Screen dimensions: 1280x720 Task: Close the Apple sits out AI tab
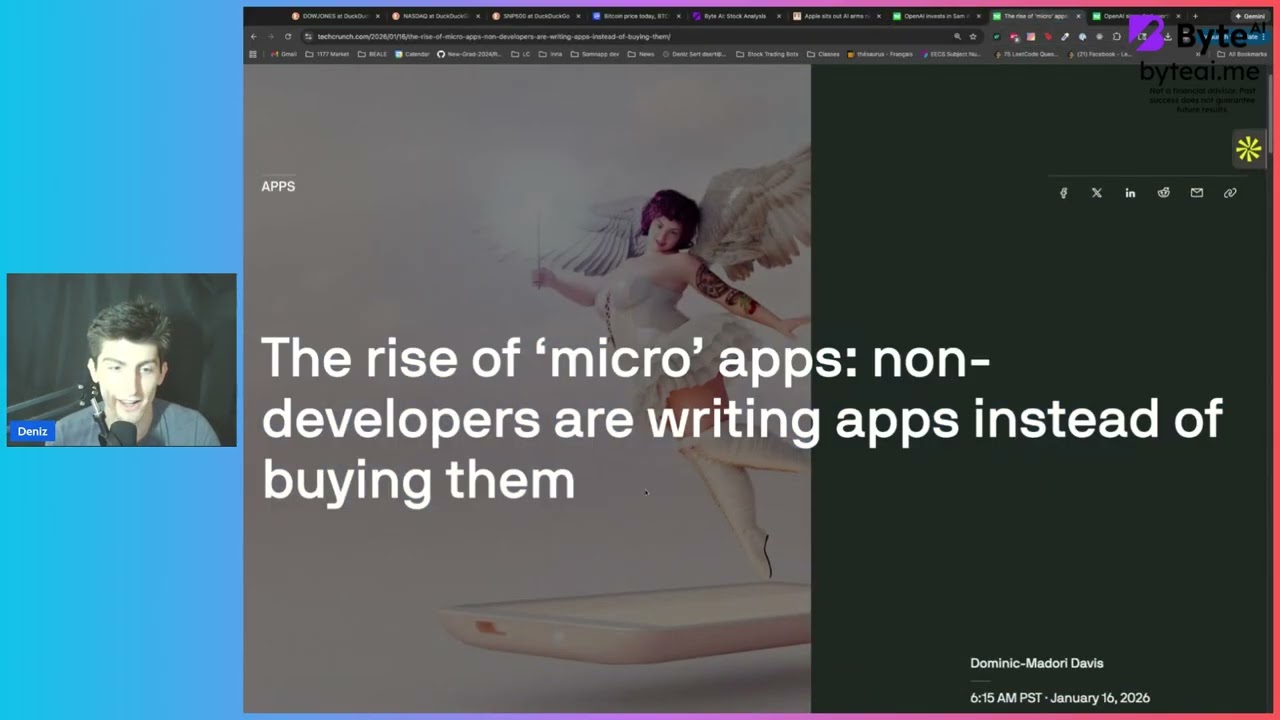coord(879,16)
